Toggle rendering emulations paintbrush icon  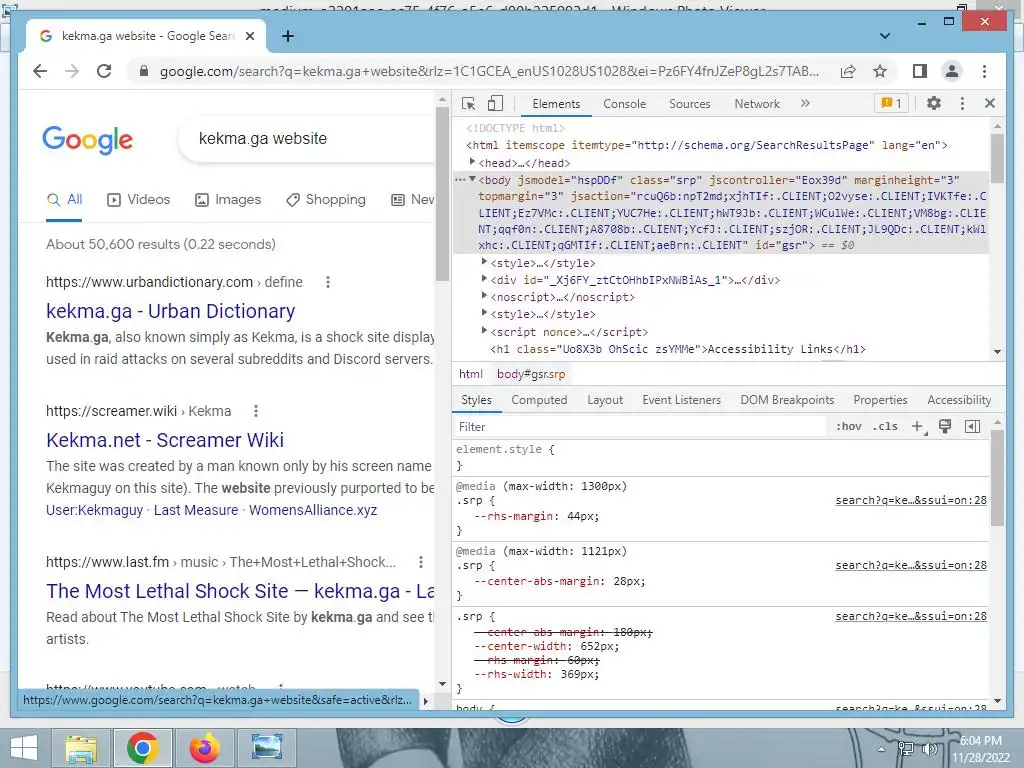(944, 426)
